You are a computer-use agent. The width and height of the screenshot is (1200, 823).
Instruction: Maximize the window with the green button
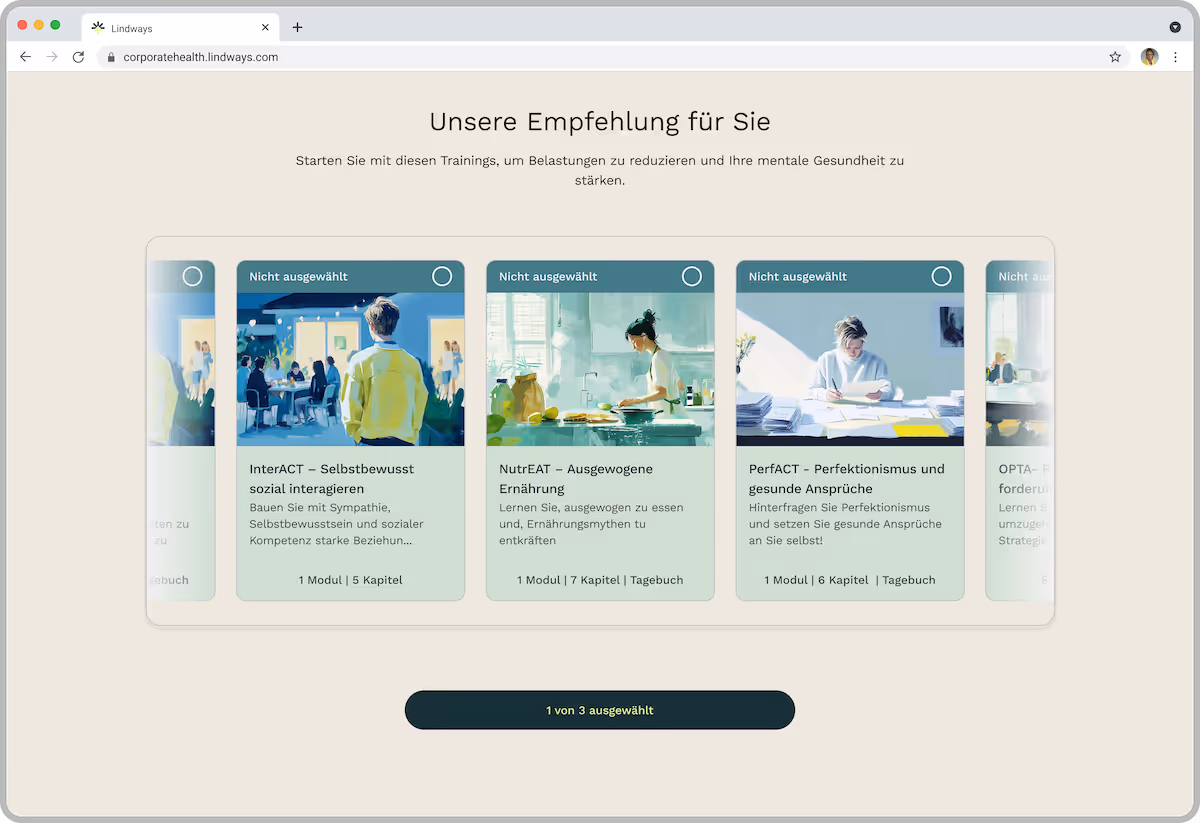point(55,25)
